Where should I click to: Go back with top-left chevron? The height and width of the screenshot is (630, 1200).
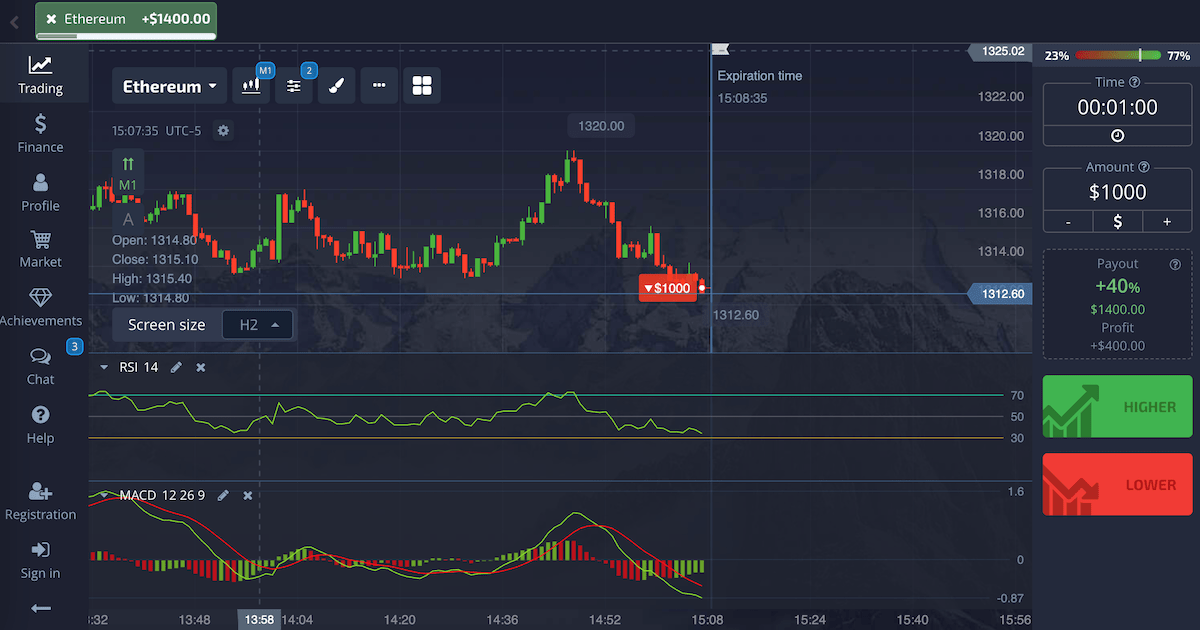click(x=14, y=21)
